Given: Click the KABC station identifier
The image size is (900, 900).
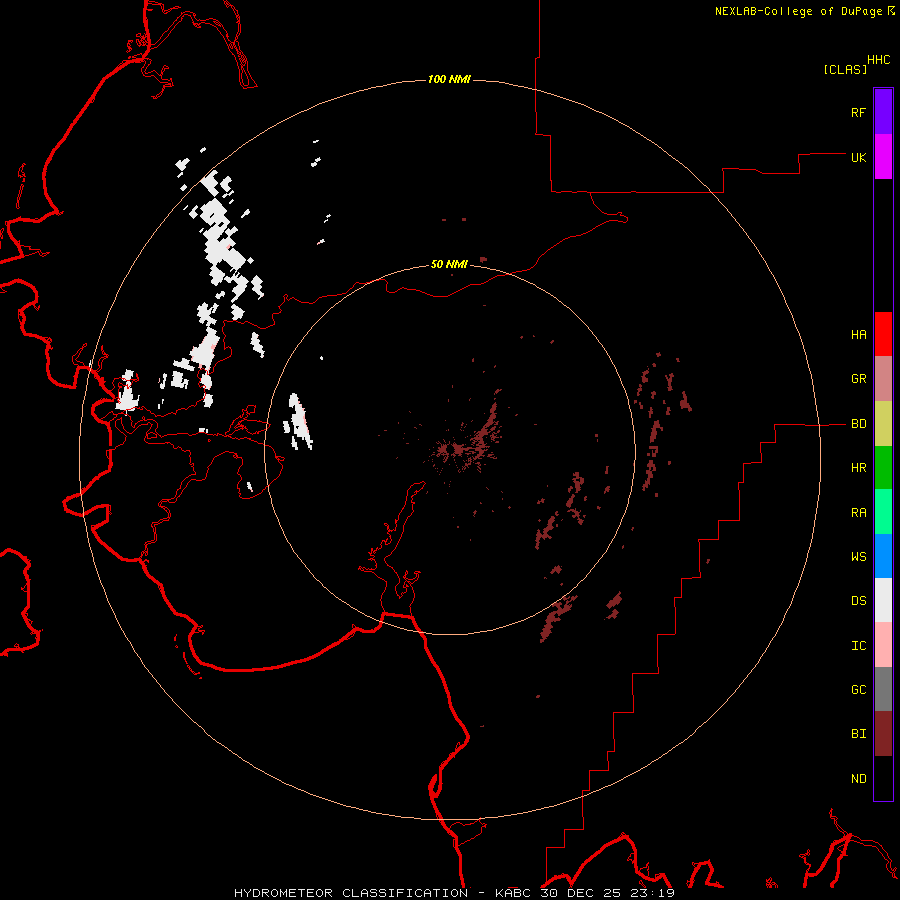Looking at the screenshot, I should pos(513,893).
